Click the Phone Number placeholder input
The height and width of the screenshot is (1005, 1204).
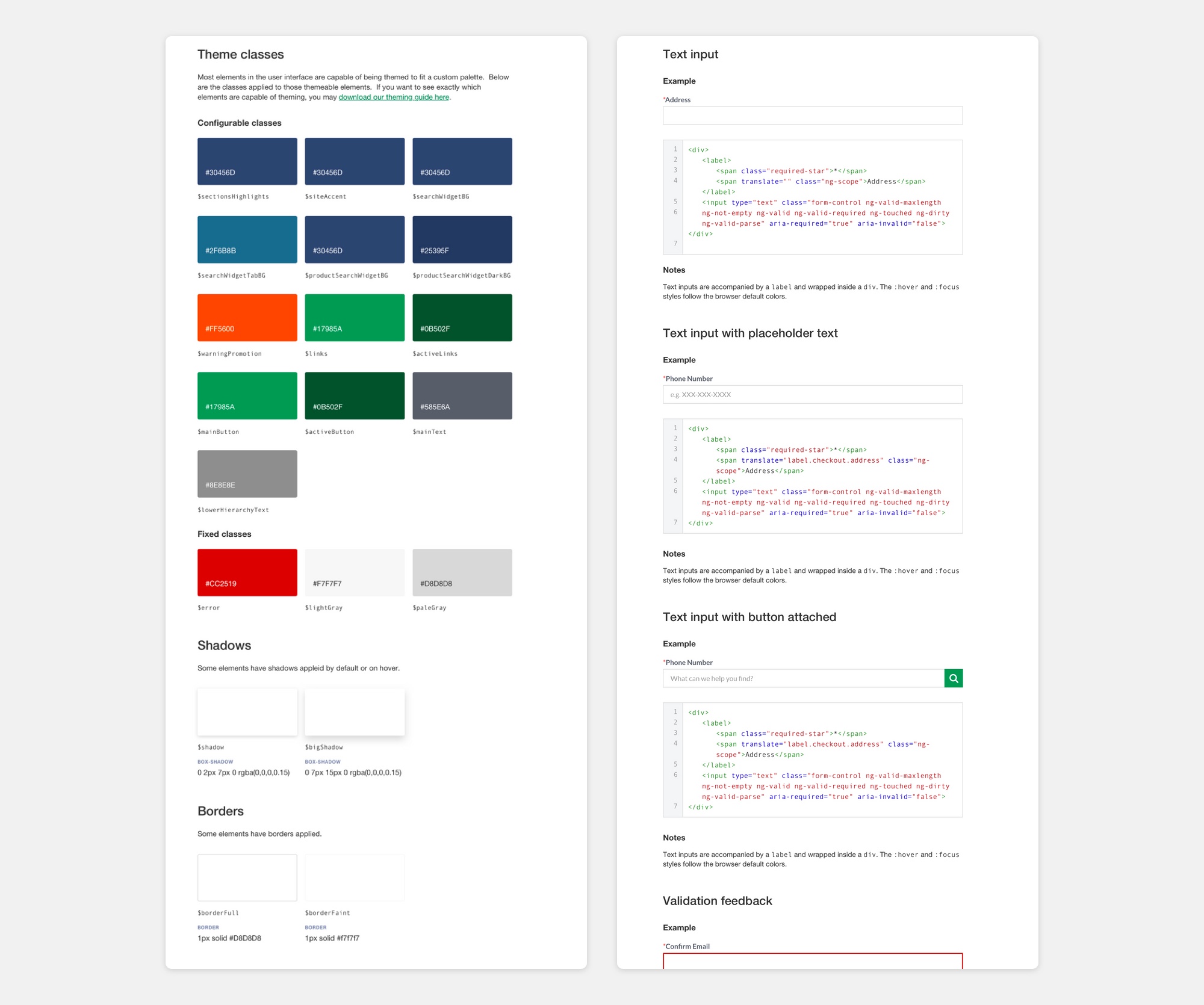[x=812, y=394]
